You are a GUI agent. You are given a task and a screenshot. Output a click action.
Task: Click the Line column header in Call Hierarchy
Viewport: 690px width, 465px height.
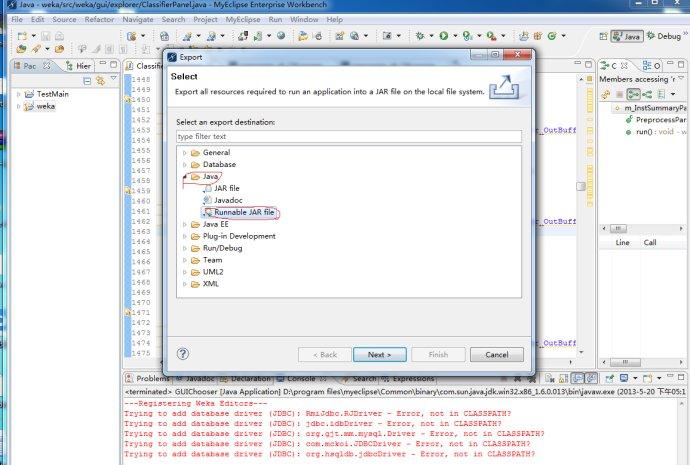[622, 242]
